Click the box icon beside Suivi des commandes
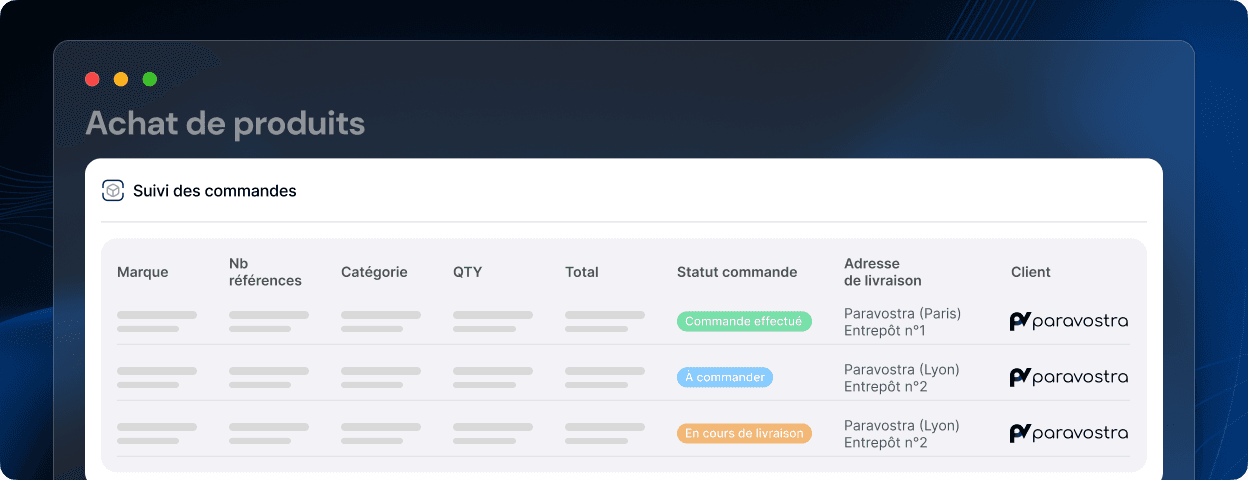 pyautogui.click(x=113, y=190)
